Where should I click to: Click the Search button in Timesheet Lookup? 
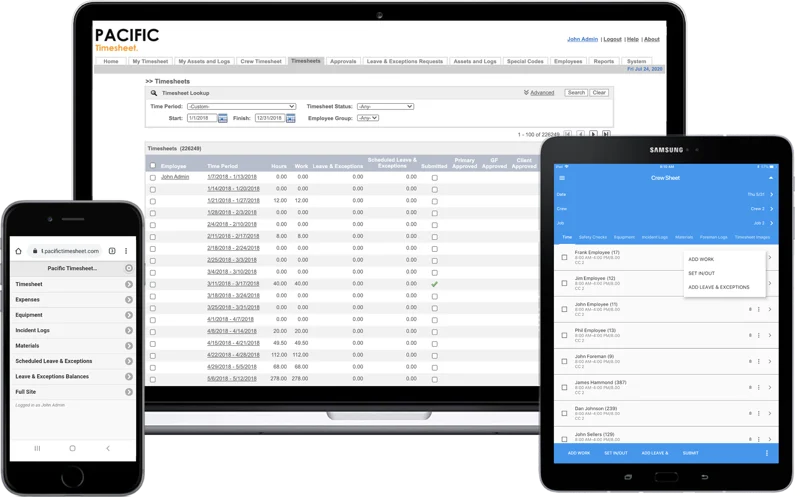pyautogui.click(x=576, y=92)
